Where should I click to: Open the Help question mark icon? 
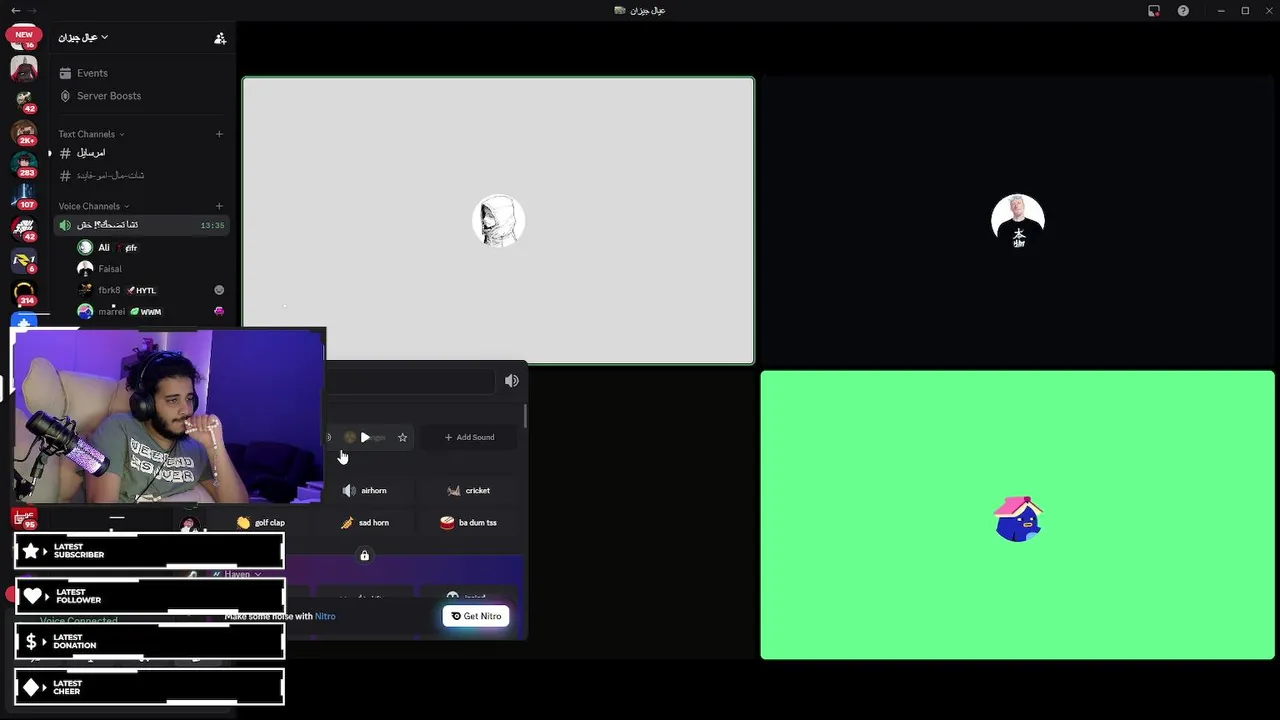tap(1184, 11)
